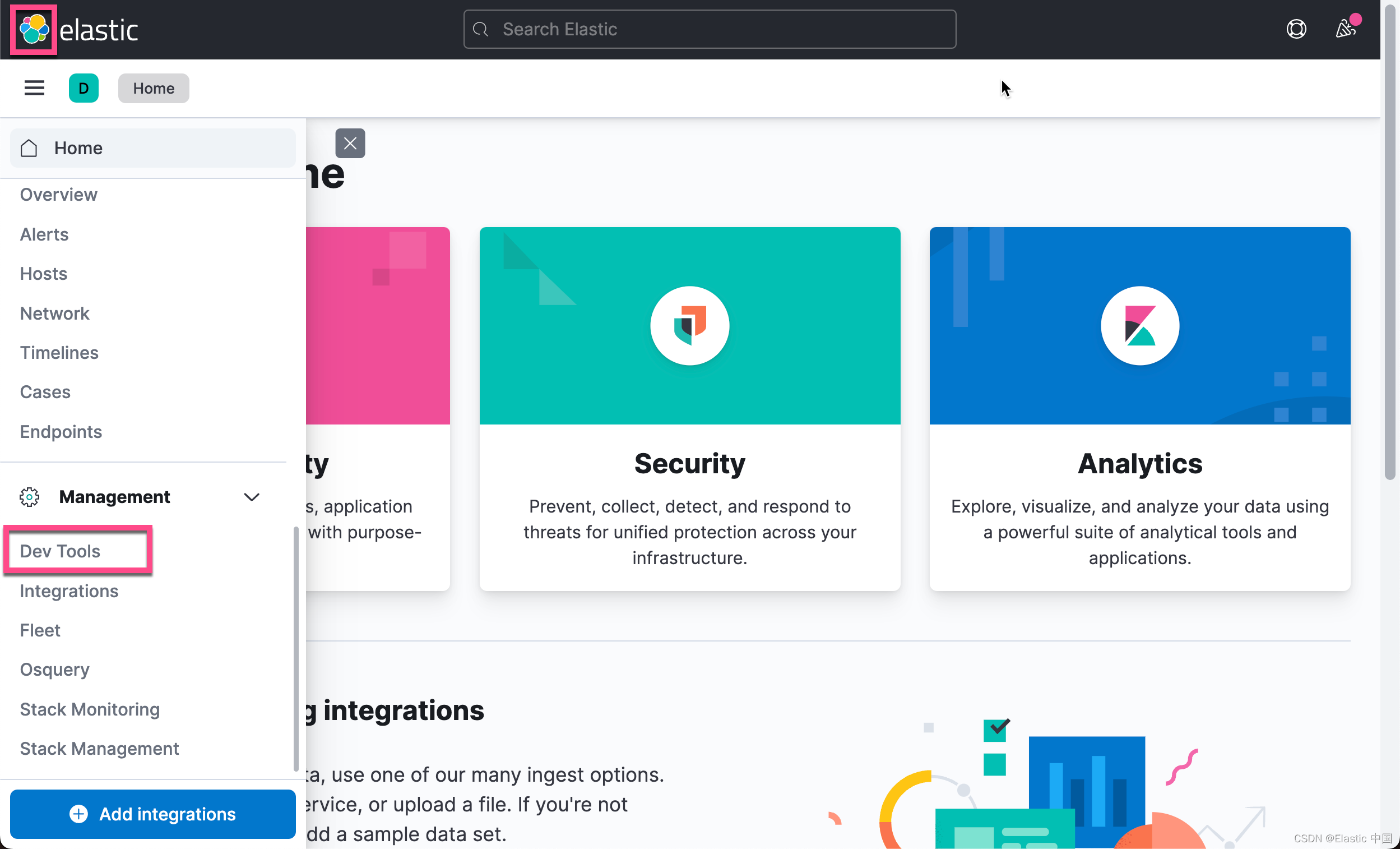The height and width of the screenshot is (849, 1400).
Task: Open Dev Tools from Management list
Action: tap(60, 551)
